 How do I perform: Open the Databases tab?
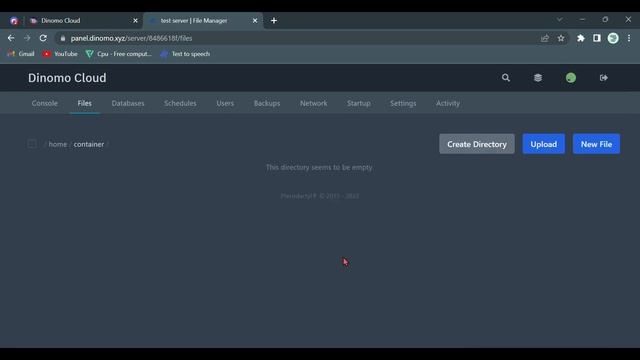click(x=128, y=103)
